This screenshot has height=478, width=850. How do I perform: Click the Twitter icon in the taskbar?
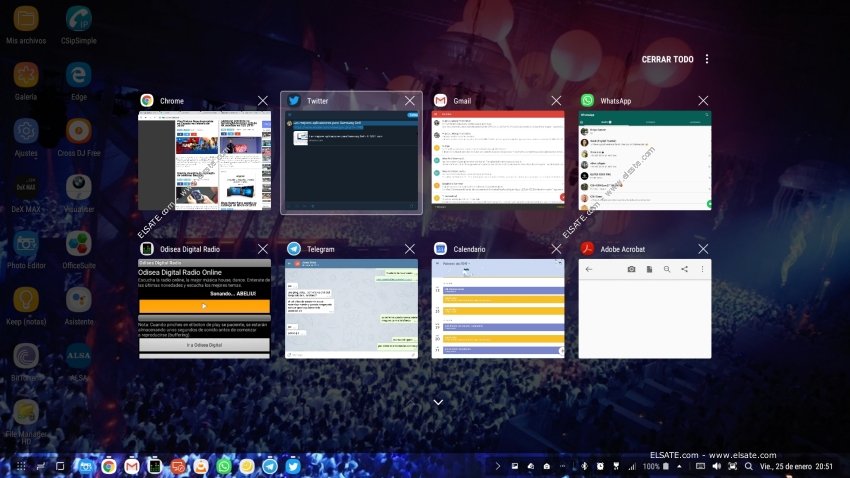pyautogui.click(x=293, y=466)
